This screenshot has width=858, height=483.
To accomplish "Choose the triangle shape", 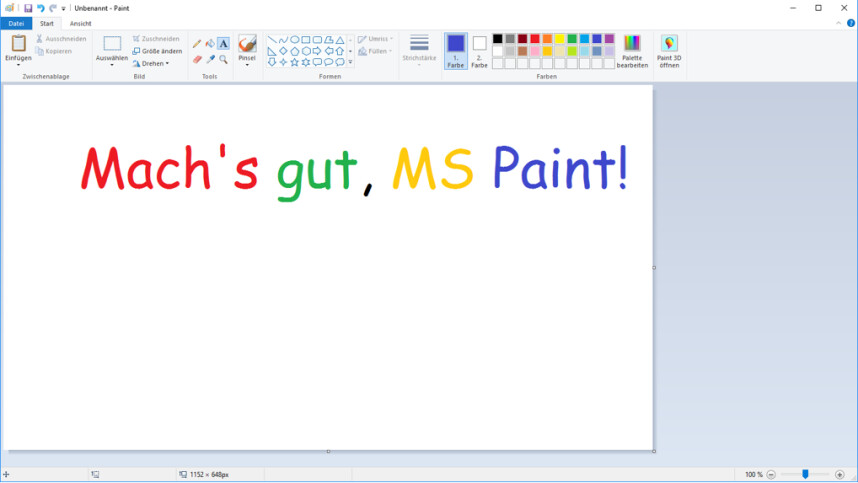I will click(x=340, y=39).
